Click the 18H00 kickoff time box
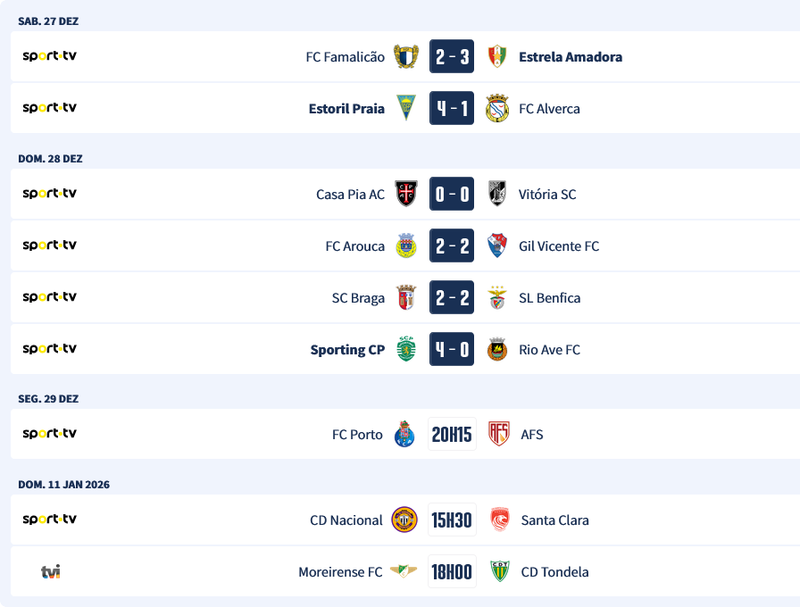 [x=452, y=572]
